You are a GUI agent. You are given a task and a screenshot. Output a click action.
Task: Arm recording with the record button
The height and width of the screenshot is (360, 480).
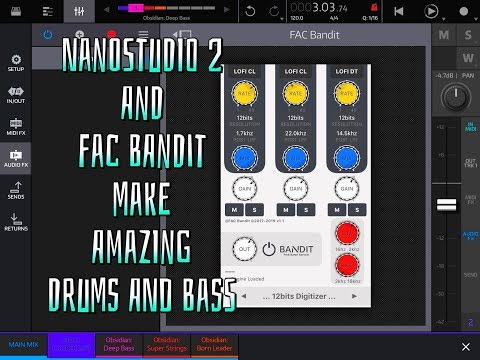click(x=464, y=11)
